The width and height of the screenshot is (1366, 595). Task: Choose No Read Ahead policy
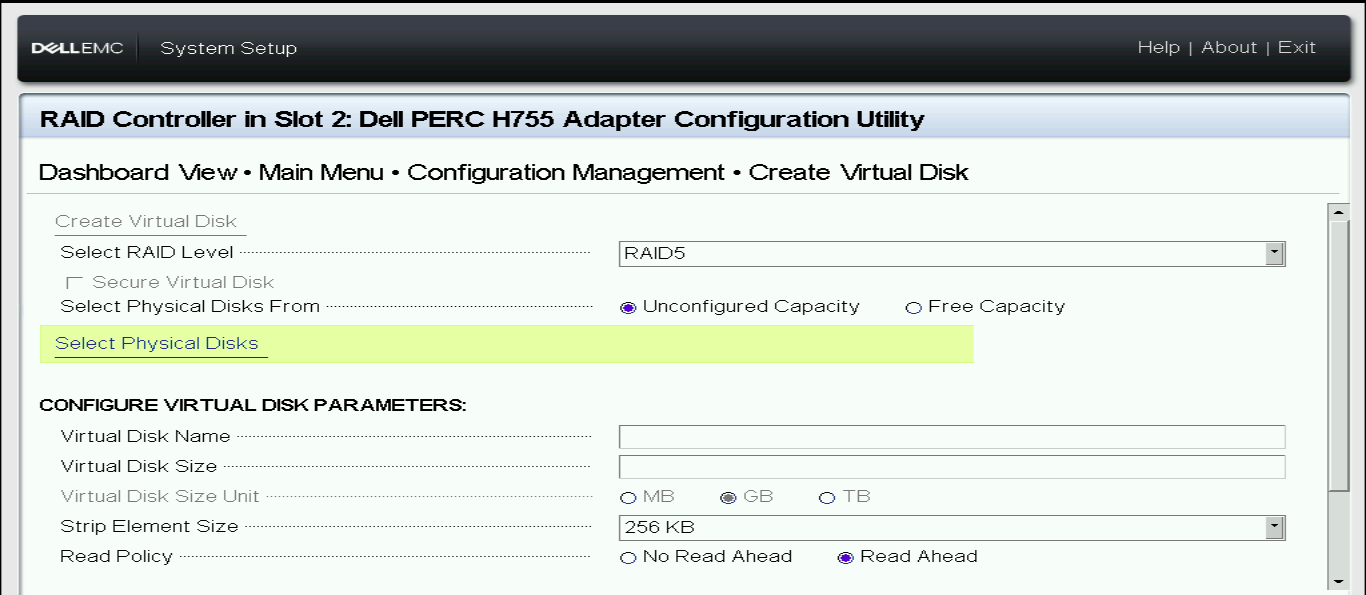click(628, 558)
